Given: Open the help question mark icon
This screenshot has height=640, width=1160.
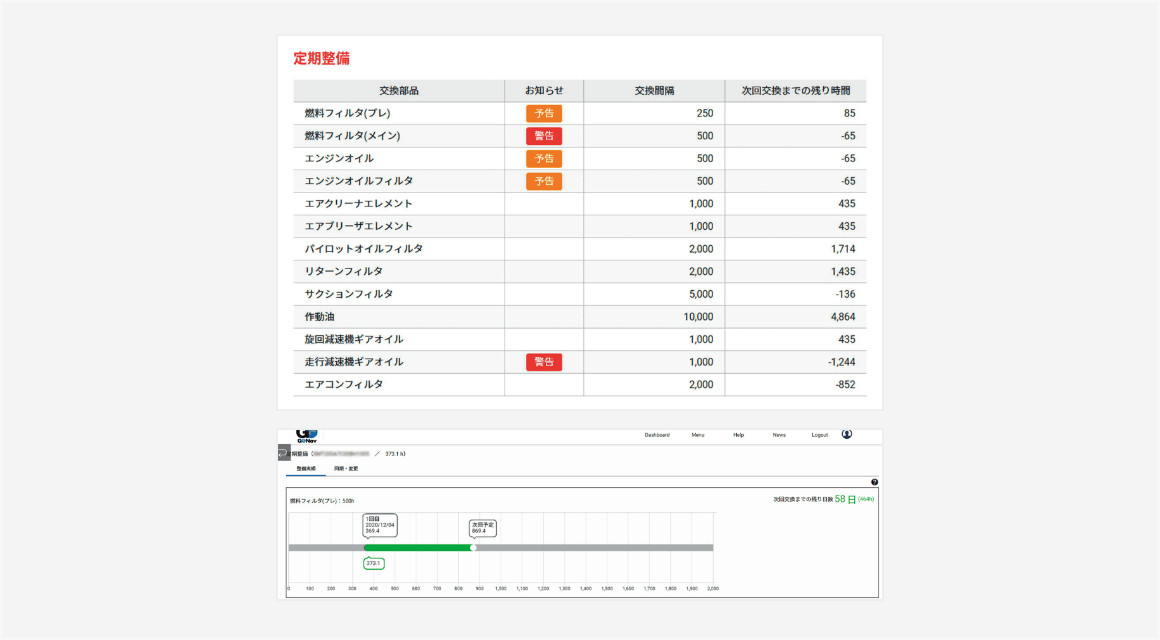Looking at the screenshot, I should pos(874,481).
